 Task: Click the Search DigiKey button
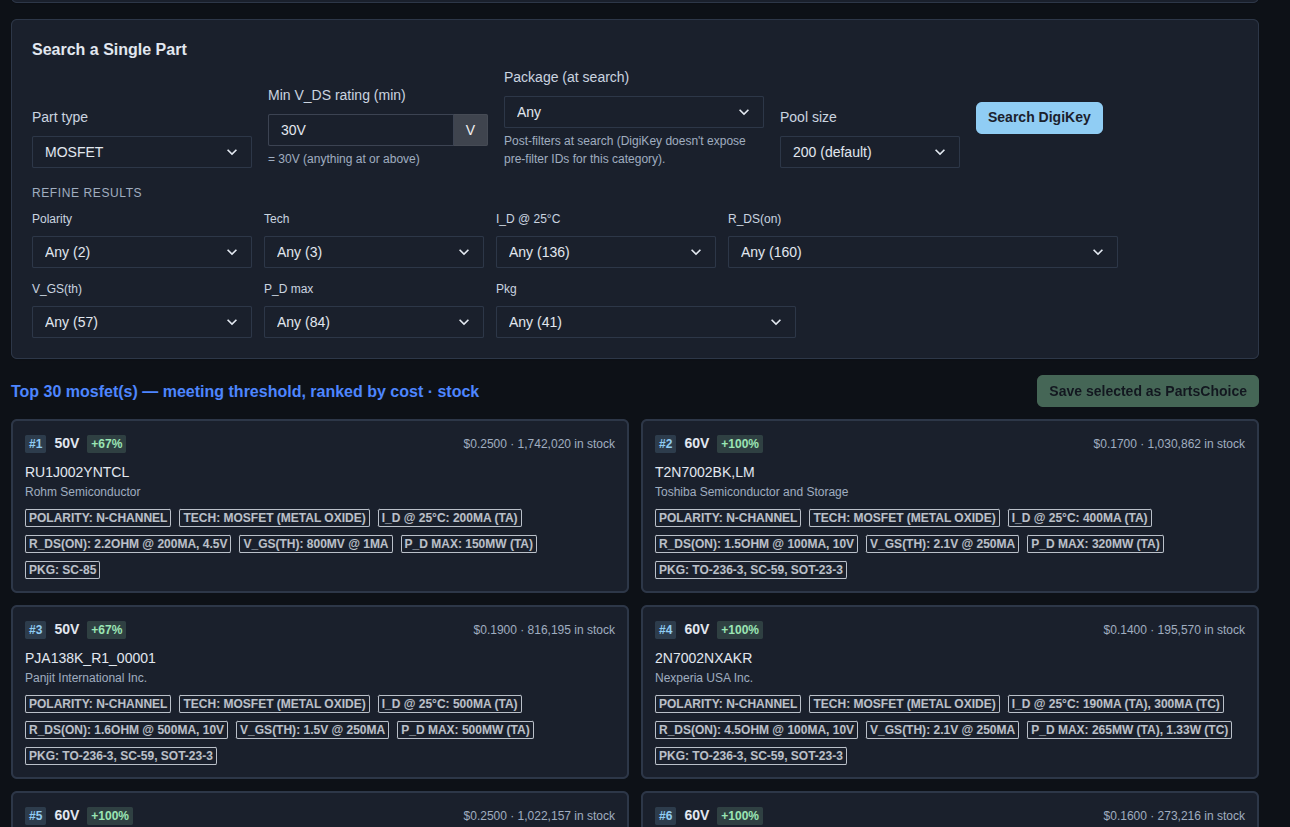1039,117
